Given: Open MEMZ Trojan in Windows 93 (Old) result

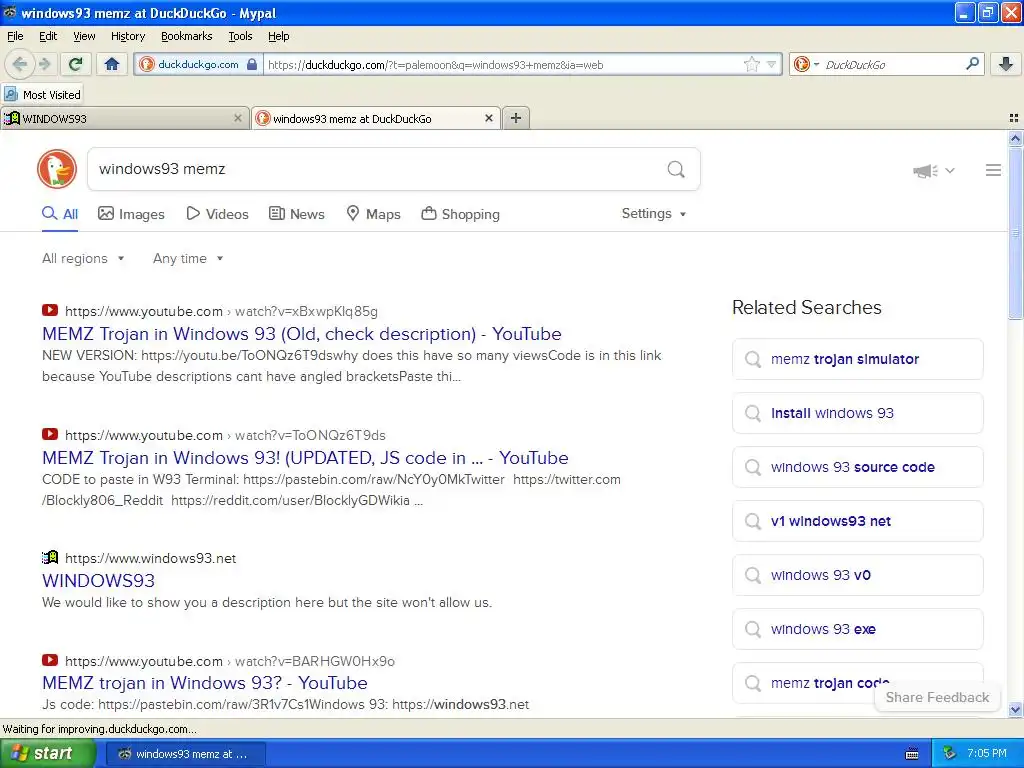Looking at the screenshot, I should (x=302, y=334).
